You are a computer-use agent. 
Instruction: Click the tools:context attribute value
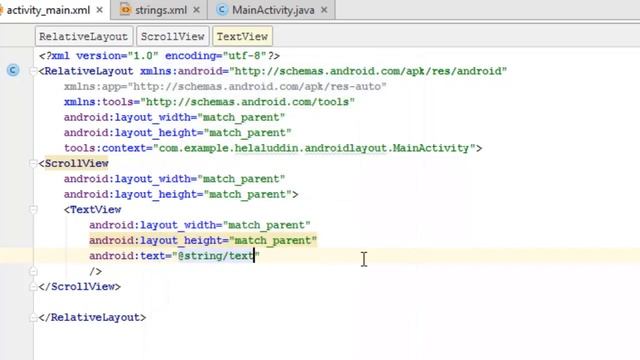pyautogui.click(x=315, y=148)
